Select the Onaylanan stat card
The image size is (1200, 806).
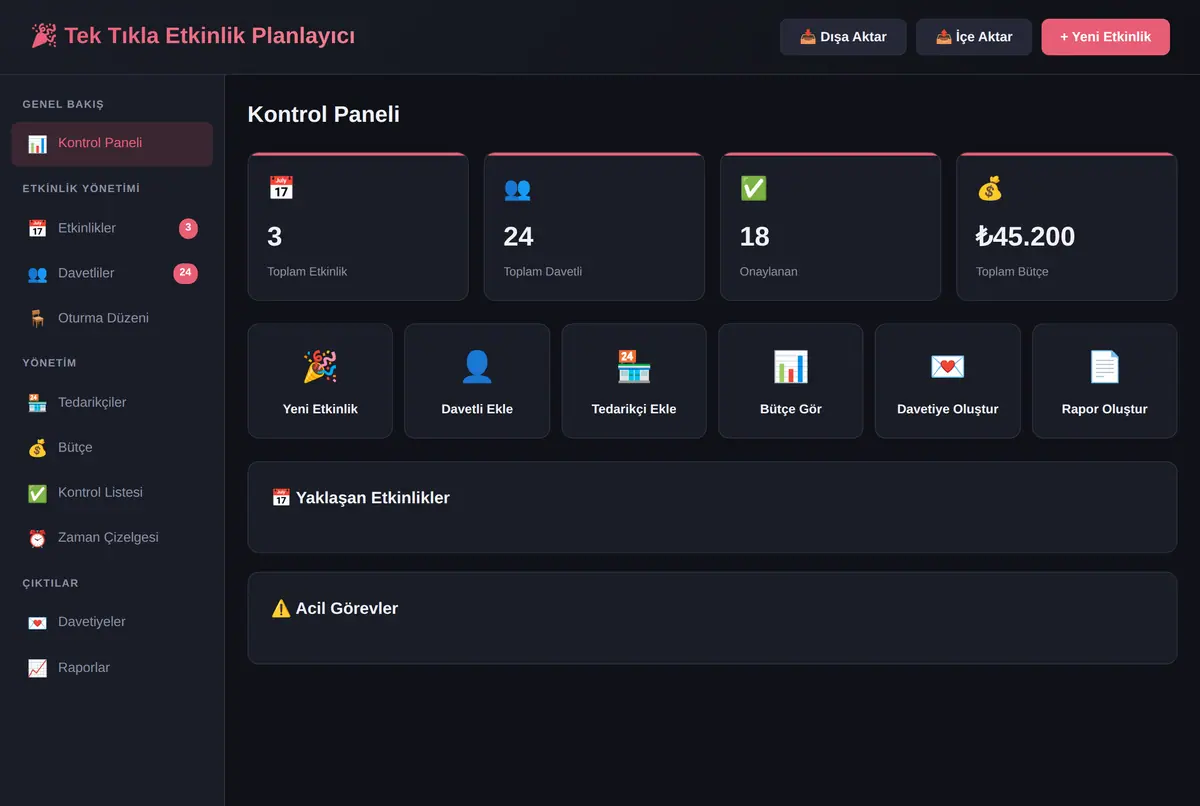pos(831,227)
